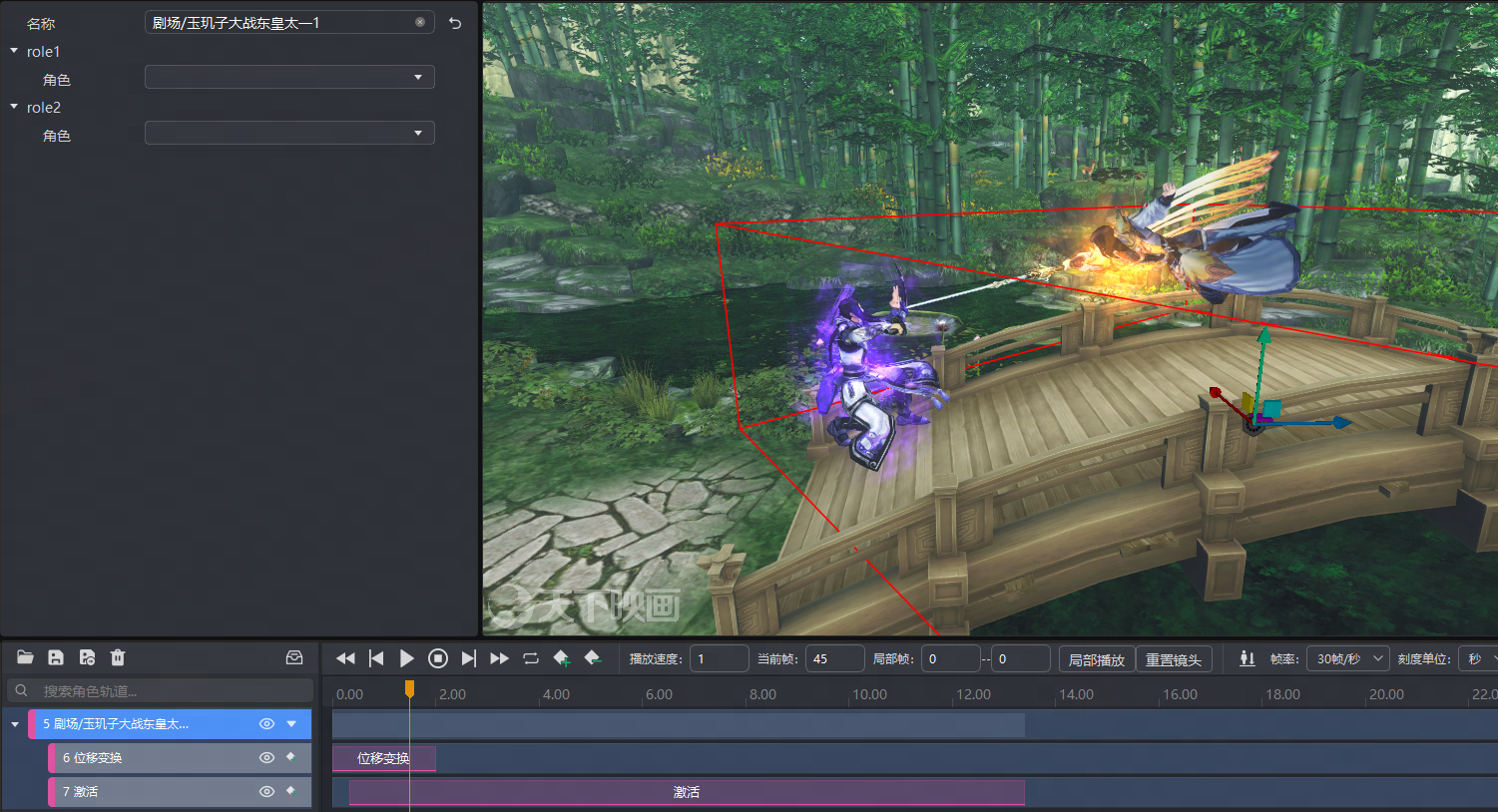Open the role2 角色 dropdown
This screenshot has width=1498, height=812.
point(289,133)
